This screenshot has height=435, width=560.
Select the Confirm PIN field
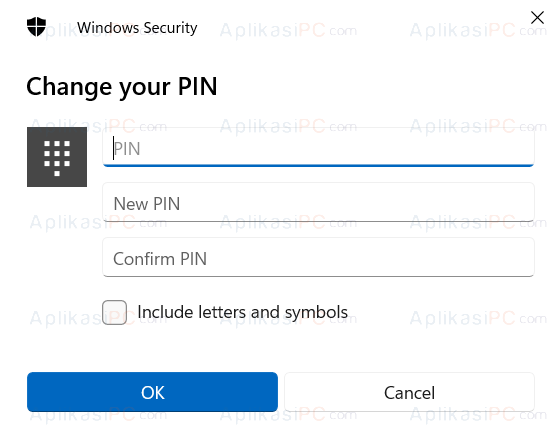[x=318, y=257]
